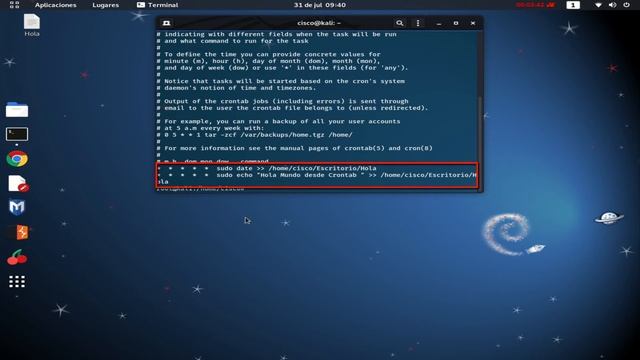This screenshot has height=360, width=640.
Task: Minimize the terminal window
Action: coord(439,23)
